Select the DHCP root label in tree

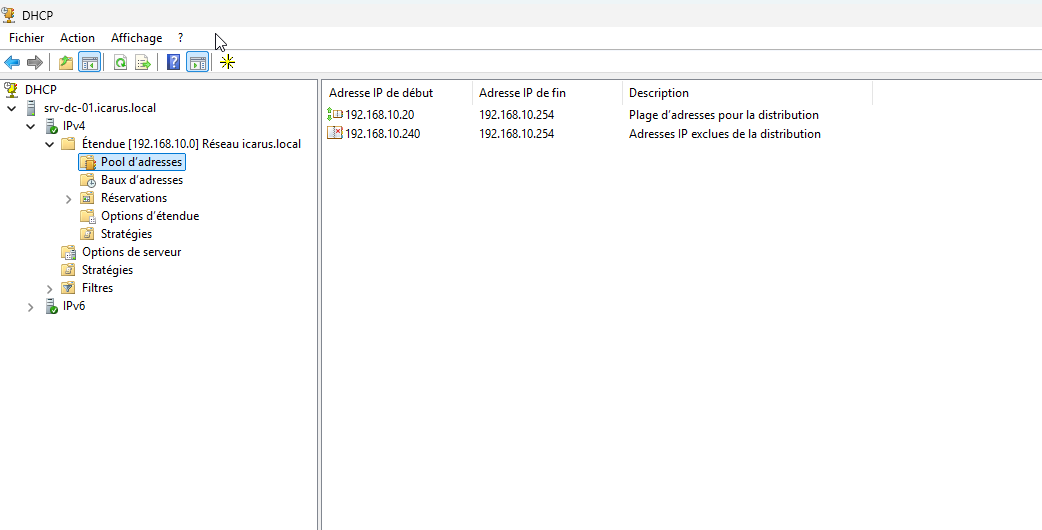pyautogui.click(x=41, y=89)
